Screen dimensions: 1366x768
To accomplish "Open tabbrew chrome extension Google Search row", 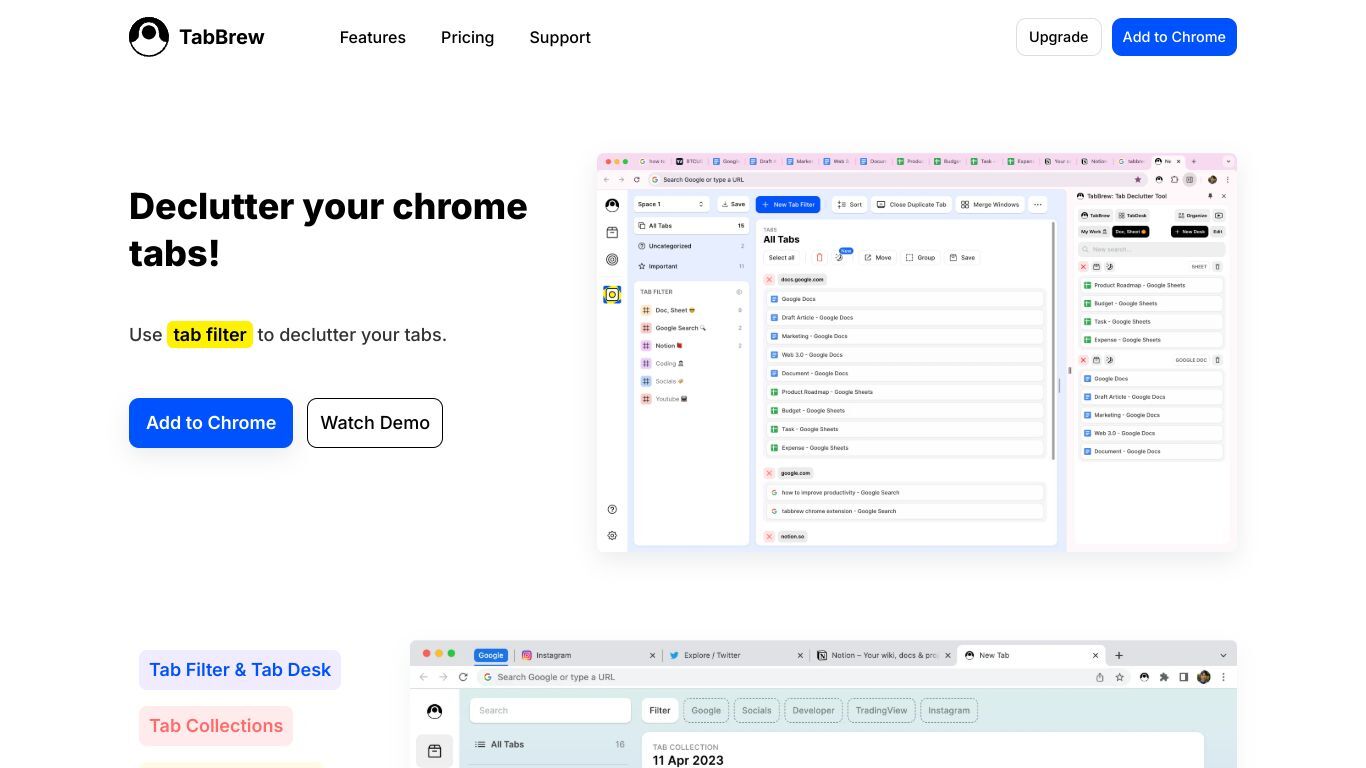I will click(905, 511).
